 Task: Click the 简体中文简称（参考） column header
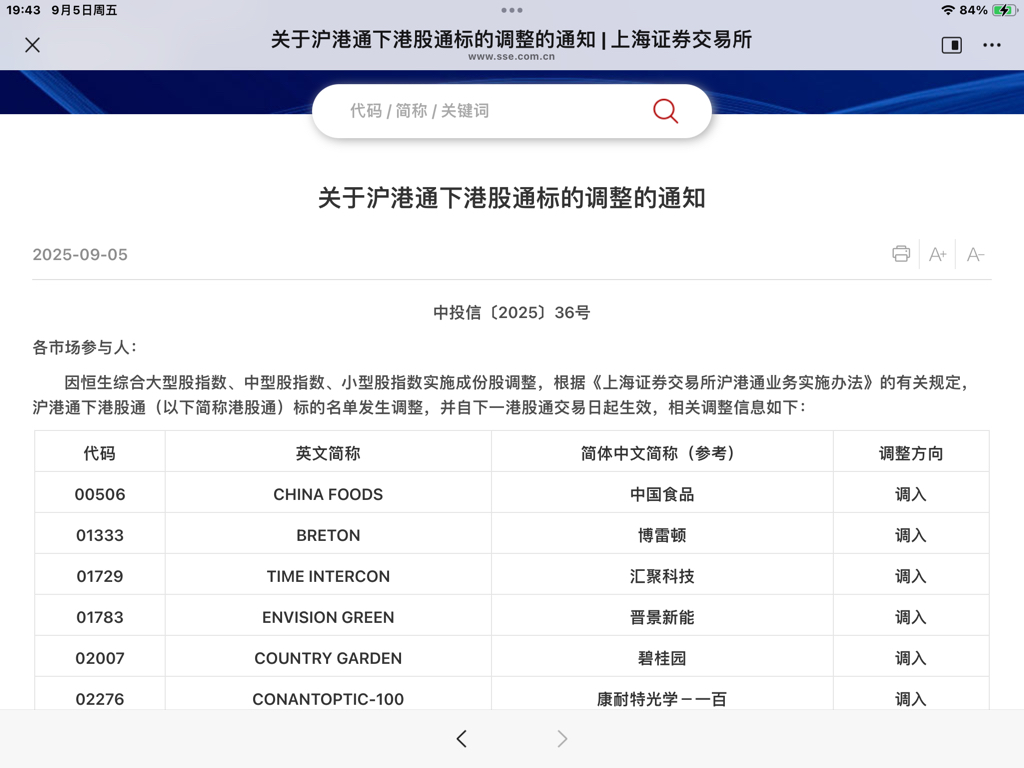(662, 453)
